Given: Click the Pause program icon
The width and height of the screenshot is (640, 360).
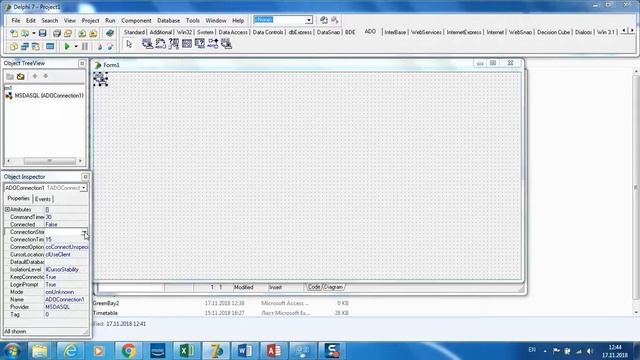Looking at the screenshot, I should click(85, 47).
